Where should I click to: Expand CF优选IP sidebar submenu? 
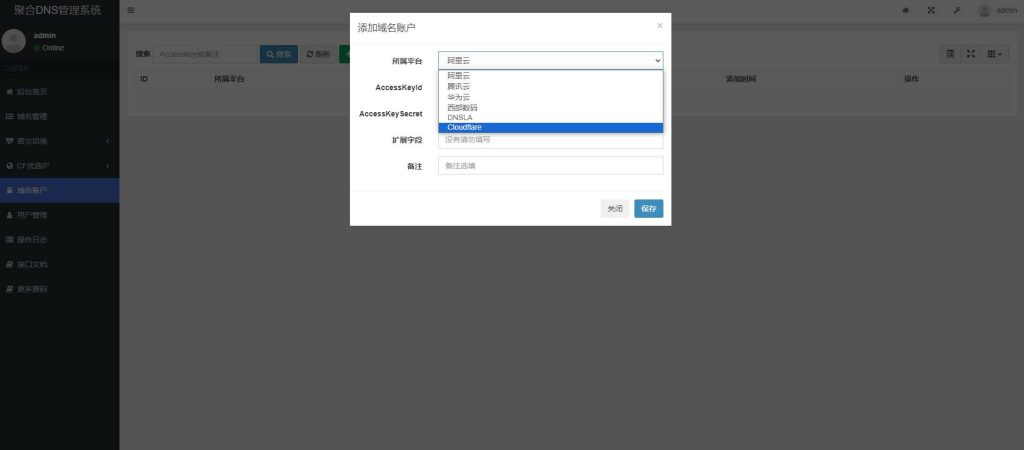click(x=59, y=166)
